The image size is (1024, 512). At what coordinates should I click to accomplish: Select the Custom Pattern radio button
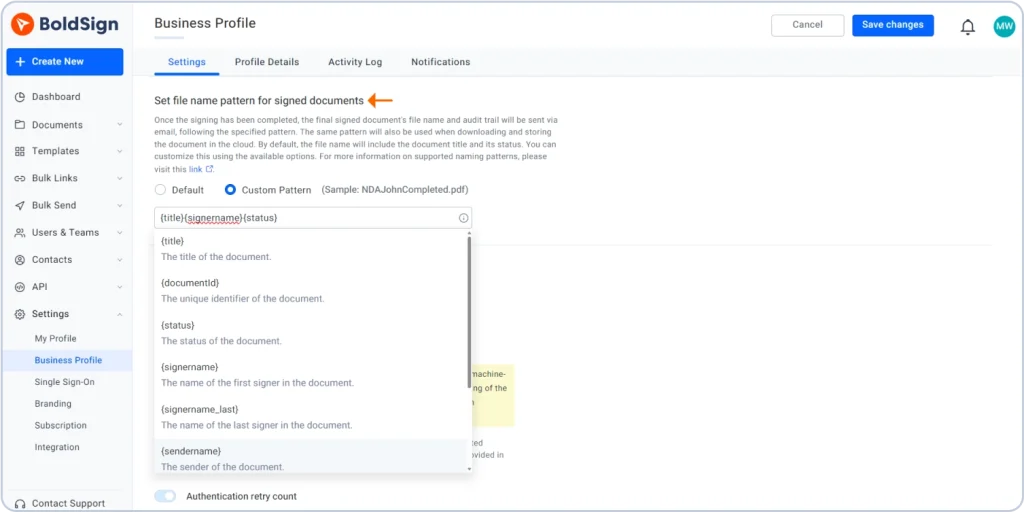pyautogui.click(x=230, y=190)
